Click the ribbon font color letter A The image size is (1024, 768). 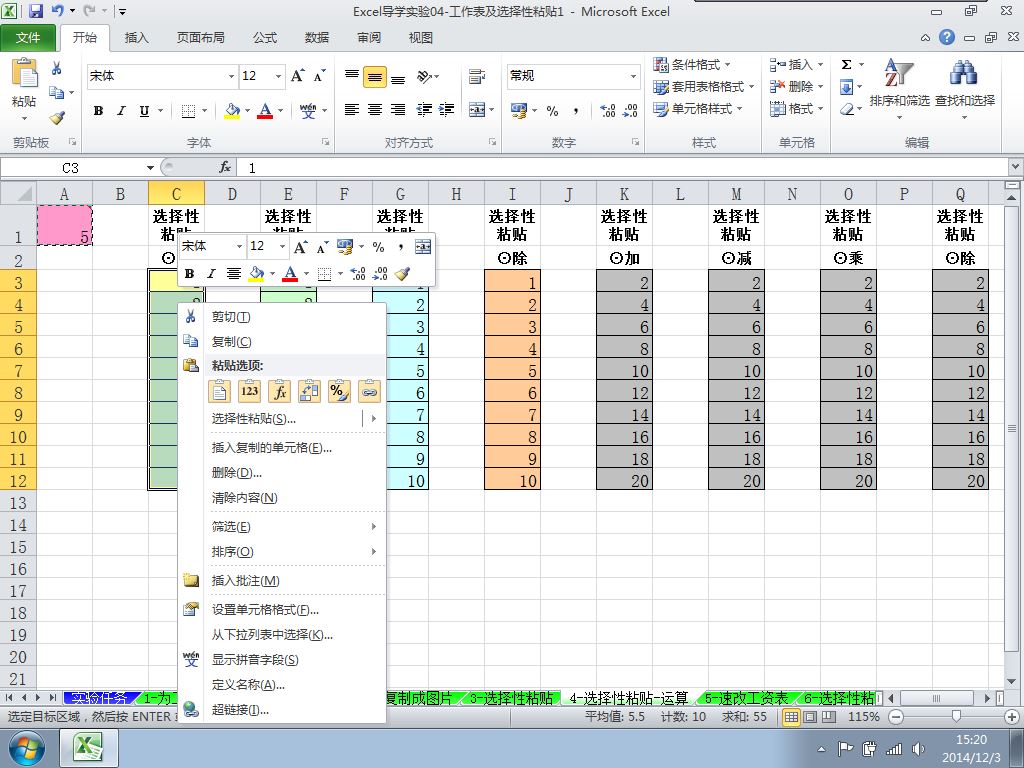click(x=265, y=111)
